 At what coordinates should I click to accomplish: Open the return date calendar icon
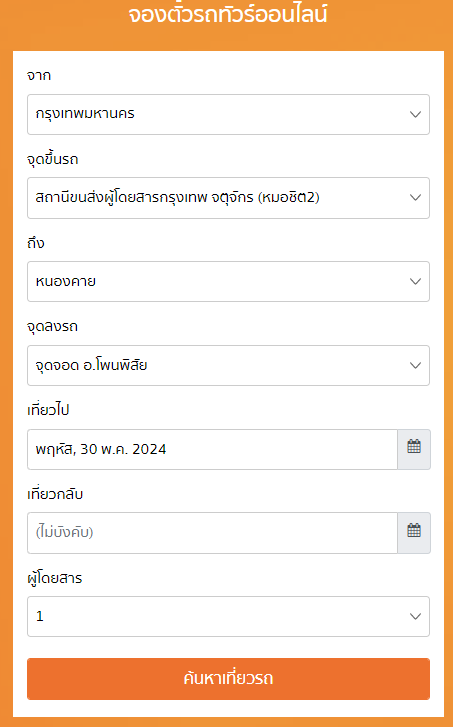414,533
